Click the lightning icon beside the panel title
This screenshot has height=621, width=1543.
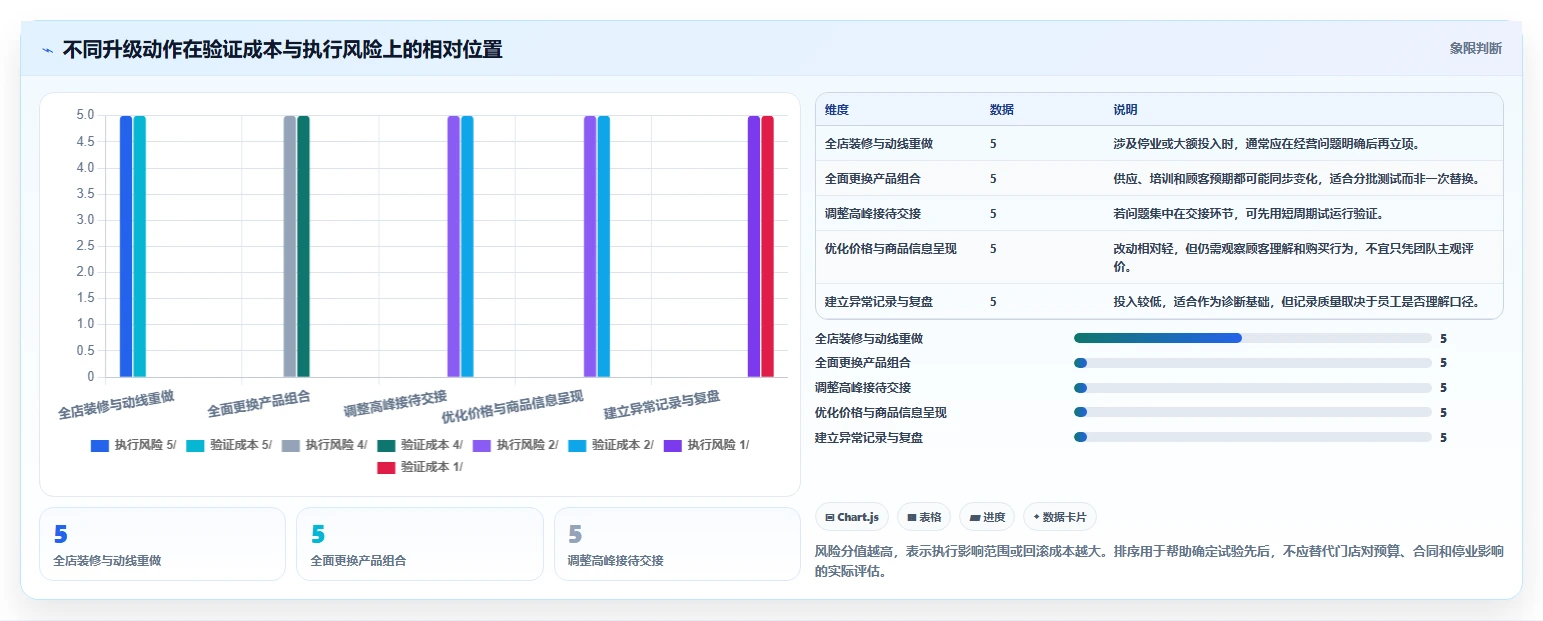(x=48, y=50)
